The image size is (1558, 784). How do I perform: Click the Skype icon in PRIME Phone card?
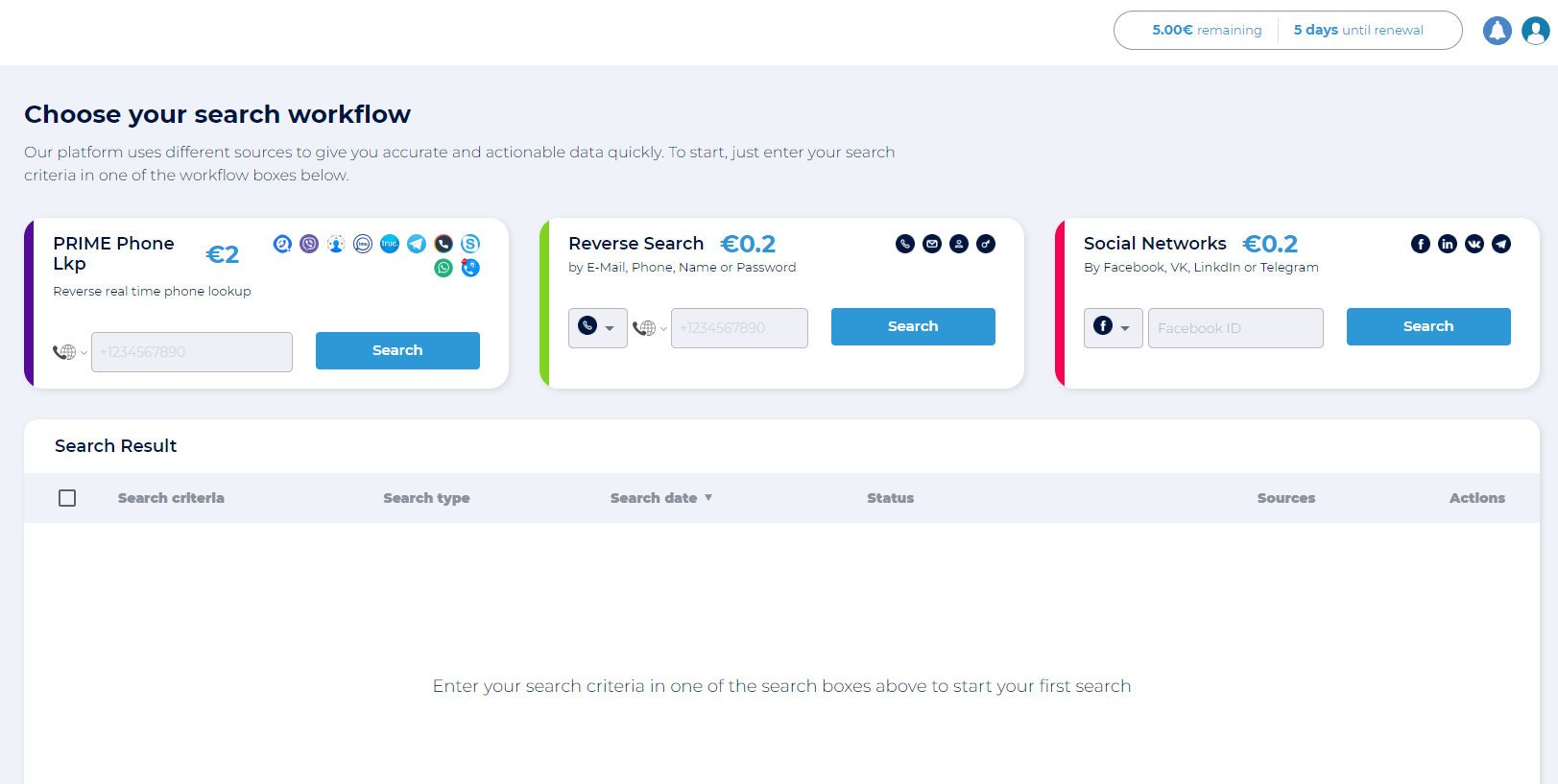pyautogui.click(x=470, y=244)
